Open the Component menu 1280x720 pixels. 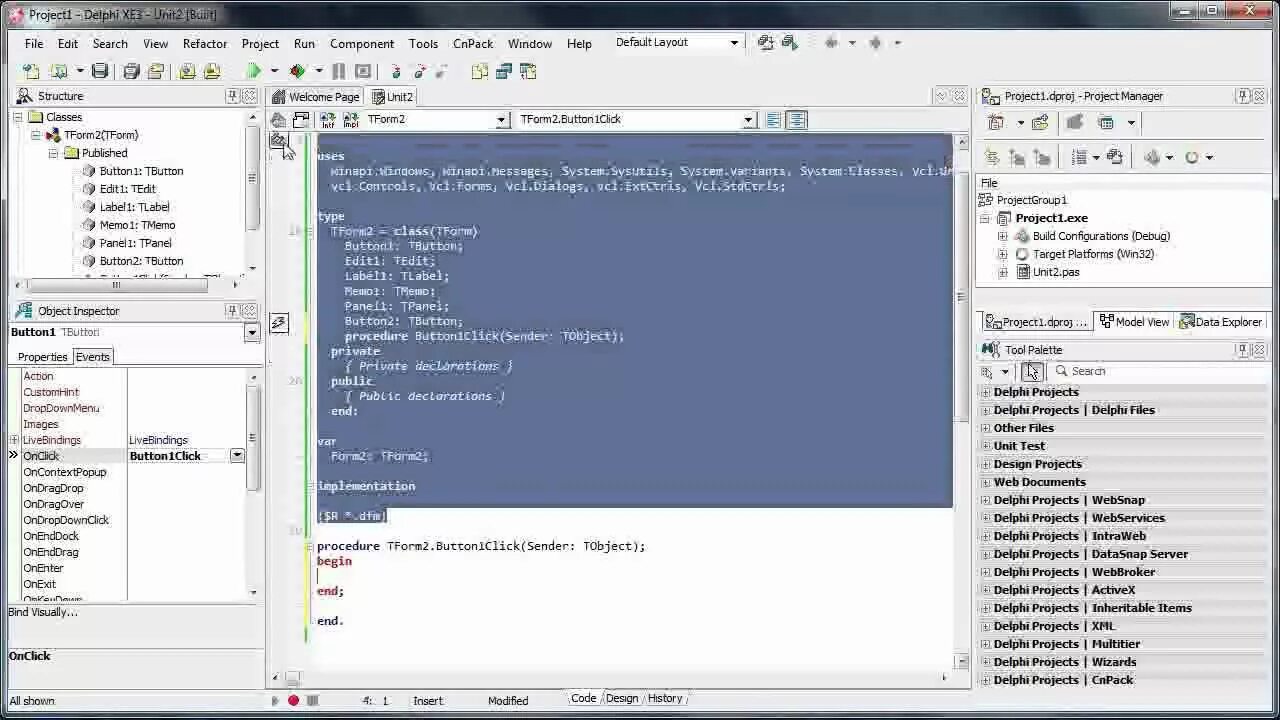pos(362,44)
